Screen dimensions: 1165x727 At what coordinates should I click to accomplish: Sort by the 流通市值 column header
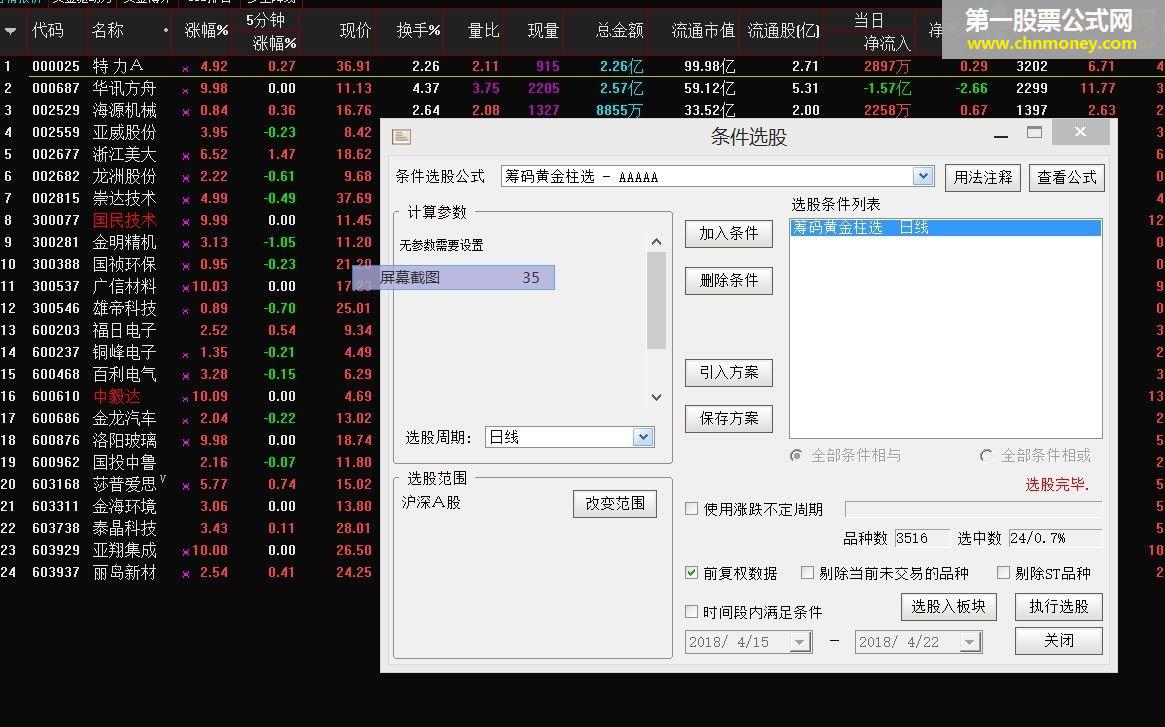[x=703, y=30]
